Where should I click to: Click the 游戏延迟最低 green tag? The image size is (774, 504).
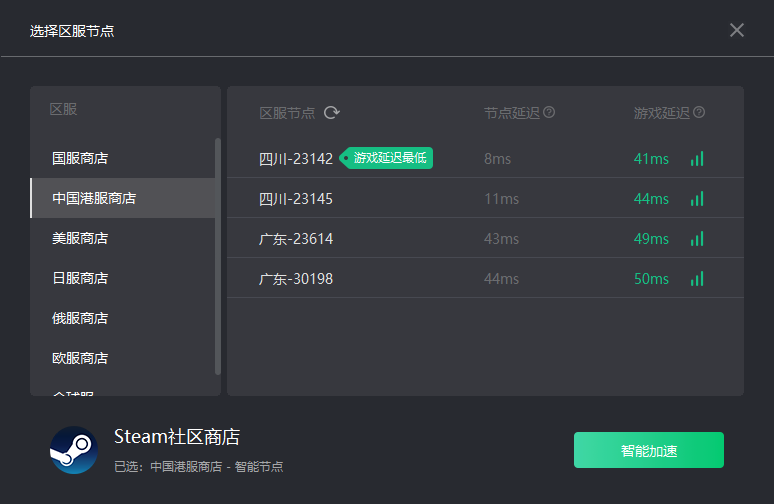[386, 158]
